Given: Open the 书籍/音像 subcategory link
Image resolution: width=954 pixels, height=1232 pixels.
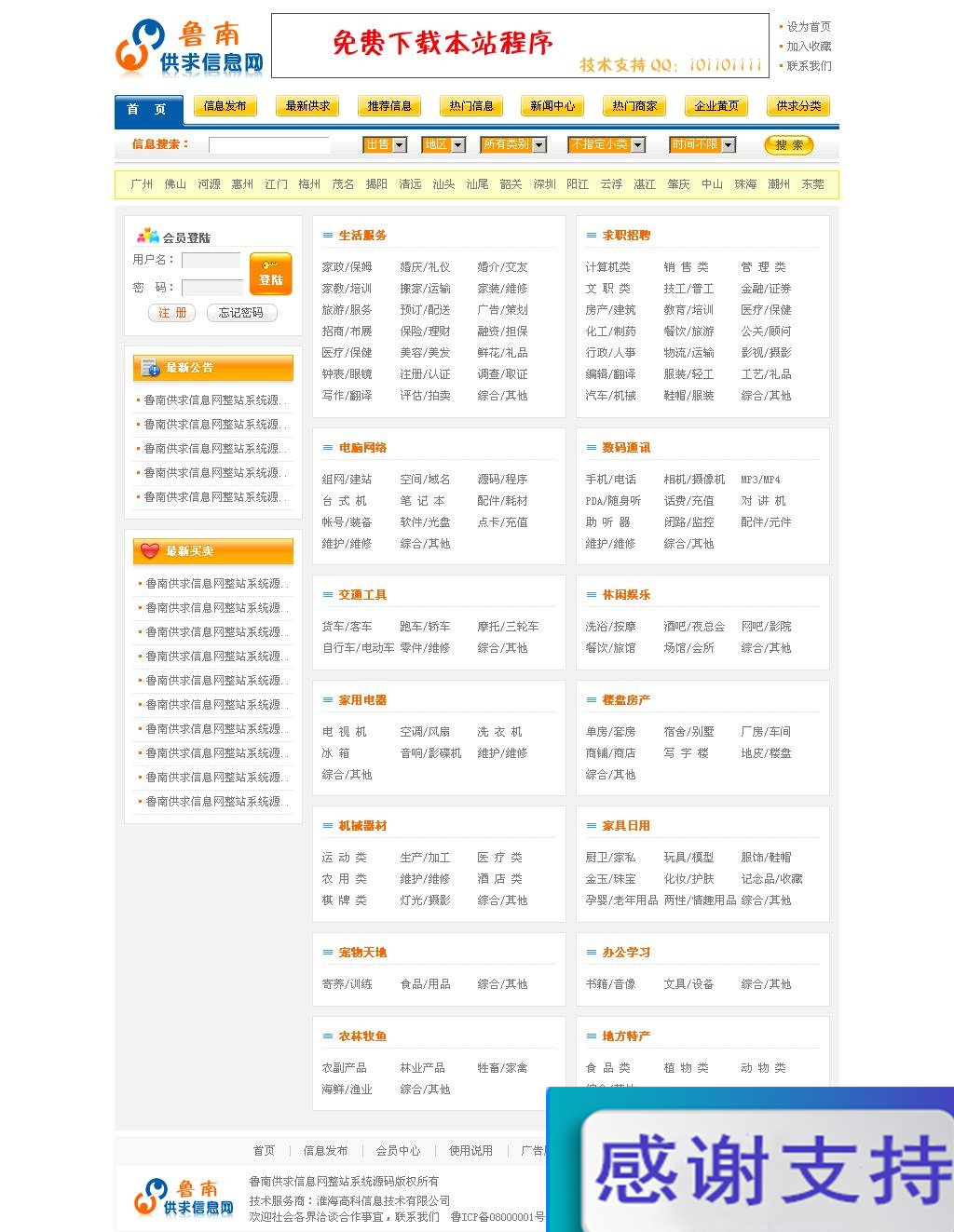Looking at the screenshot, I should point(610,984).
